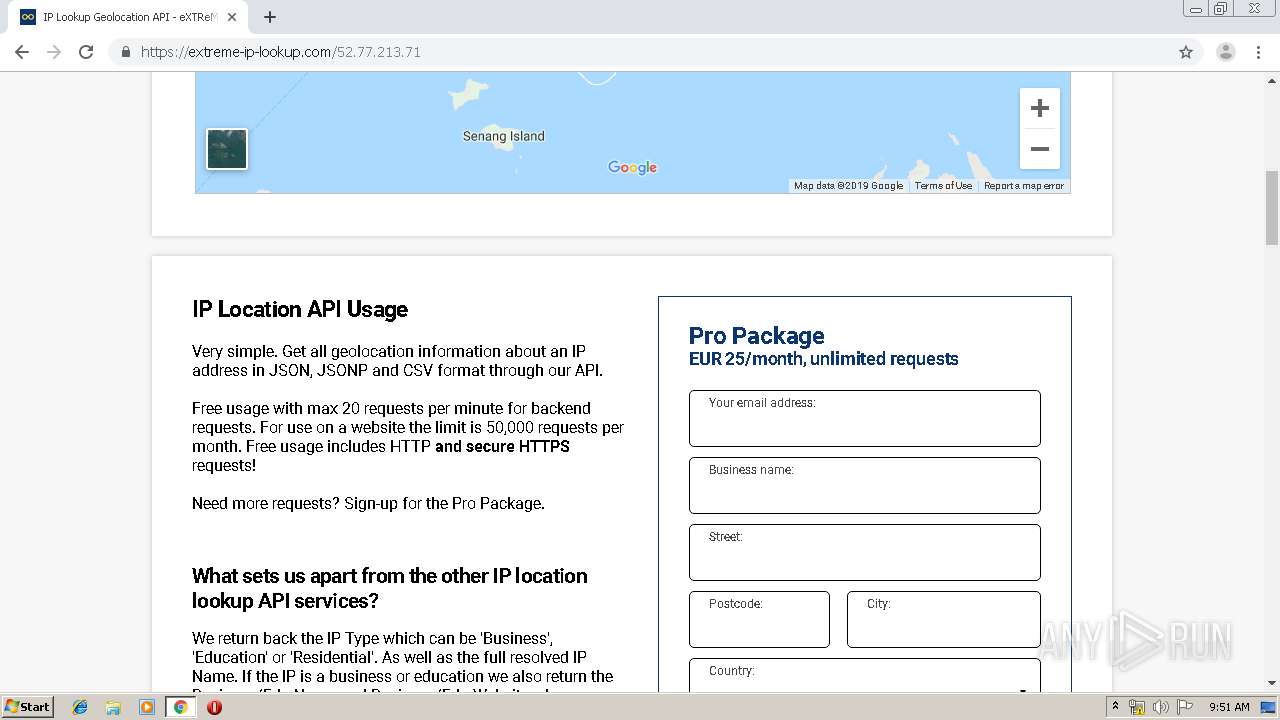Image resolution: width=1280 pixels, height=720 pixels.
Task: Open File Explorer from the taskbar
Action: tap(113, 707)
